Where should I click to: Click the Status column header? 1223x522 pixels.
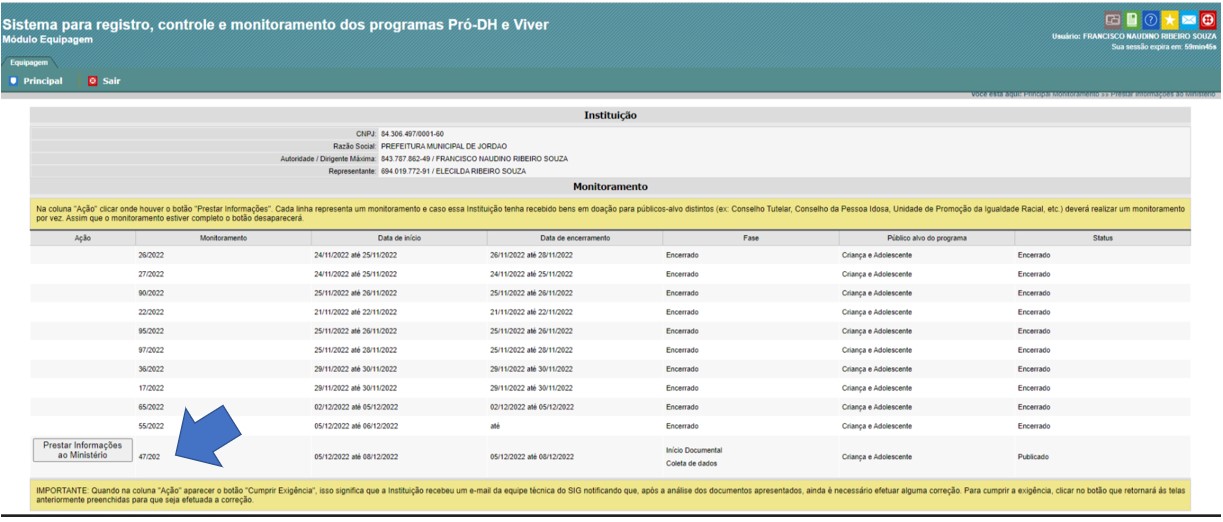pos(1102,238)
